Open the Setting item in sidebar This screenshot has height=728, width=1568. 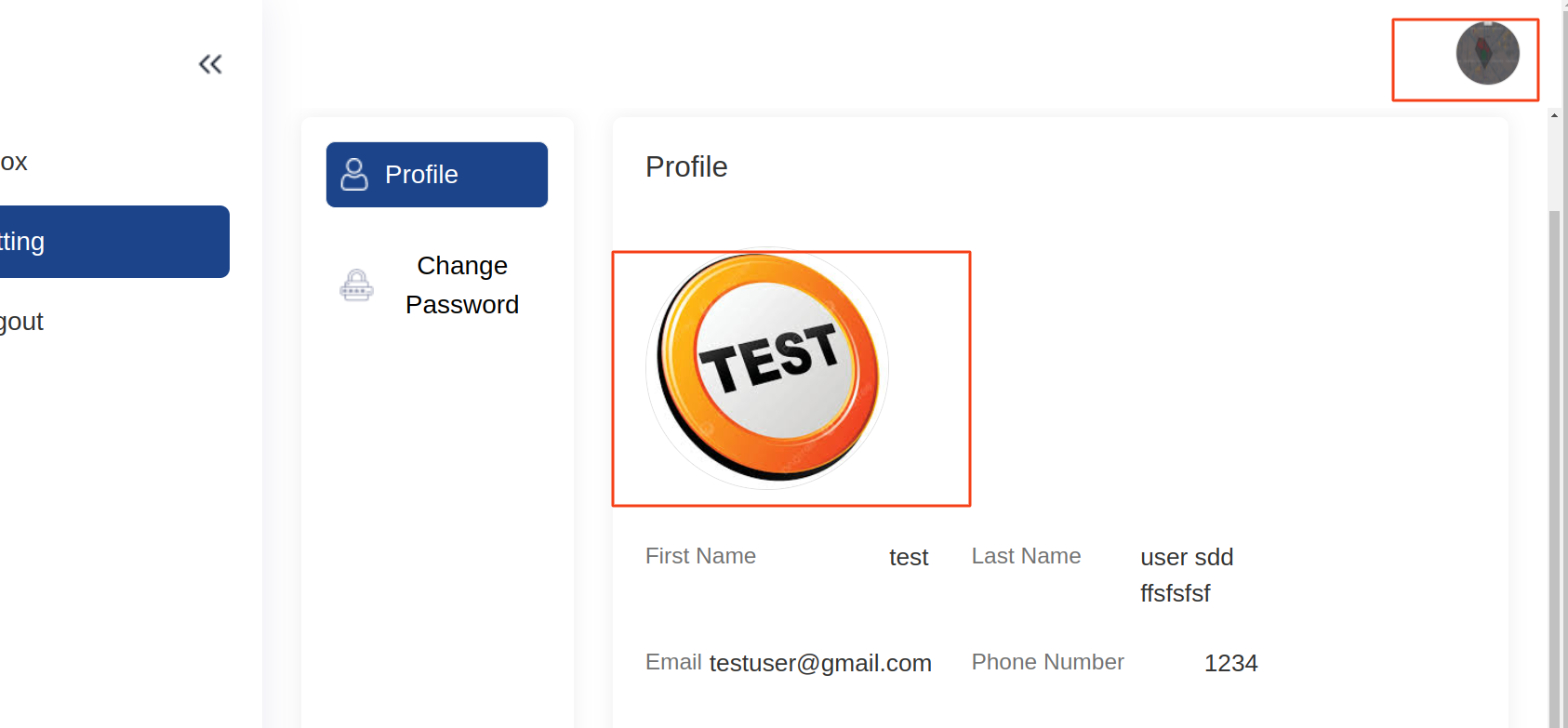[114, 242]
